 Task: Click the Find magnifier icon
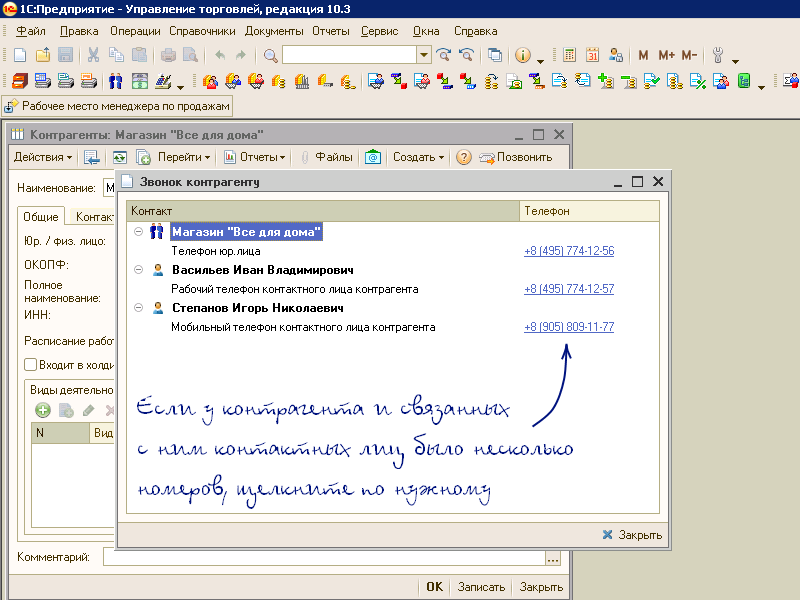point(270,55)
